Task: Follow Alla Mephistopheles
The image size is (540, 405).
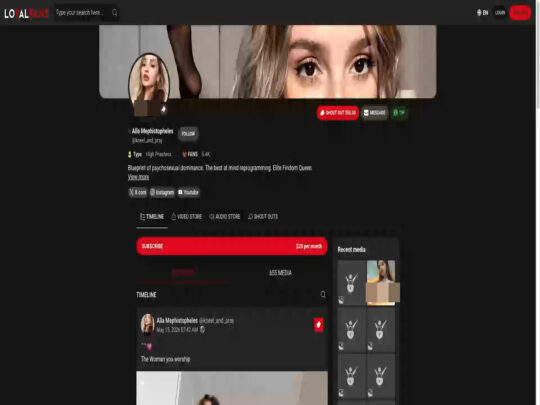Action: (x=188, y=134)
